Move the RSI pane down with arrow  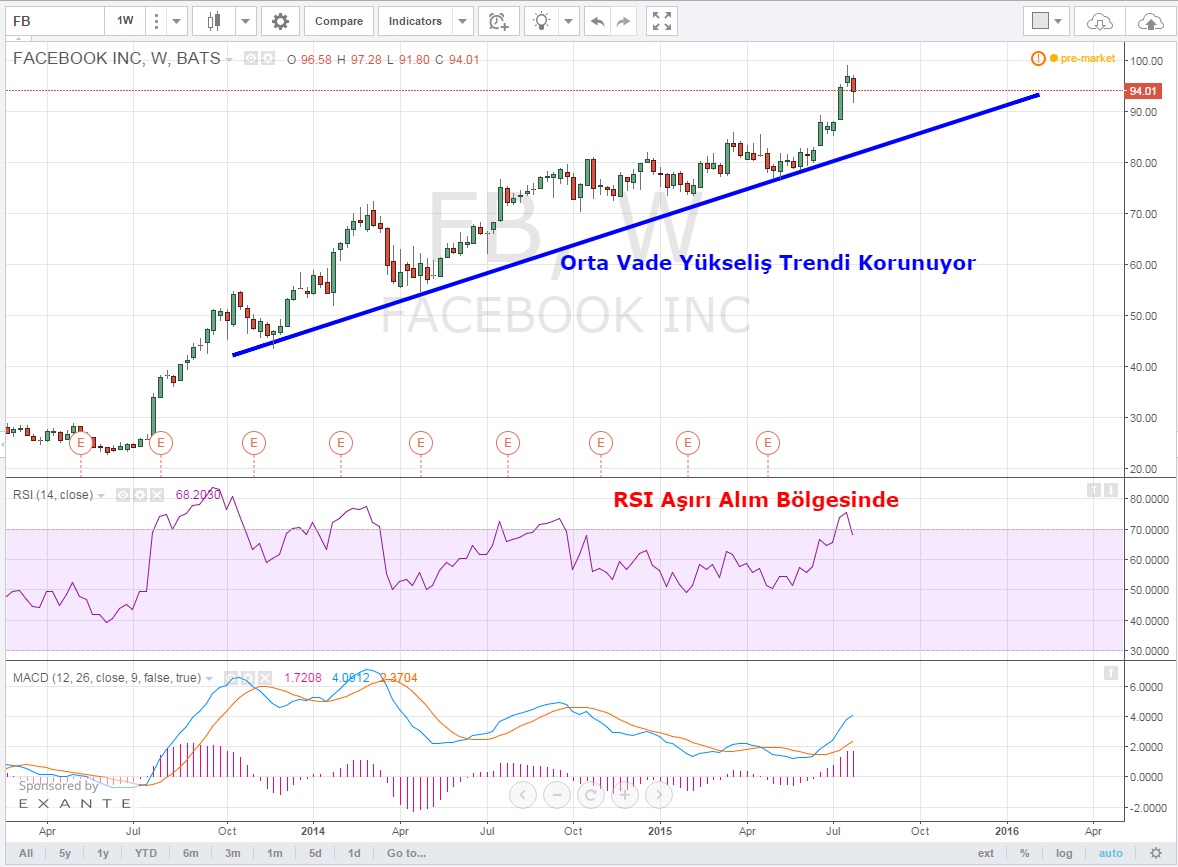click(x=1111, y=491)
